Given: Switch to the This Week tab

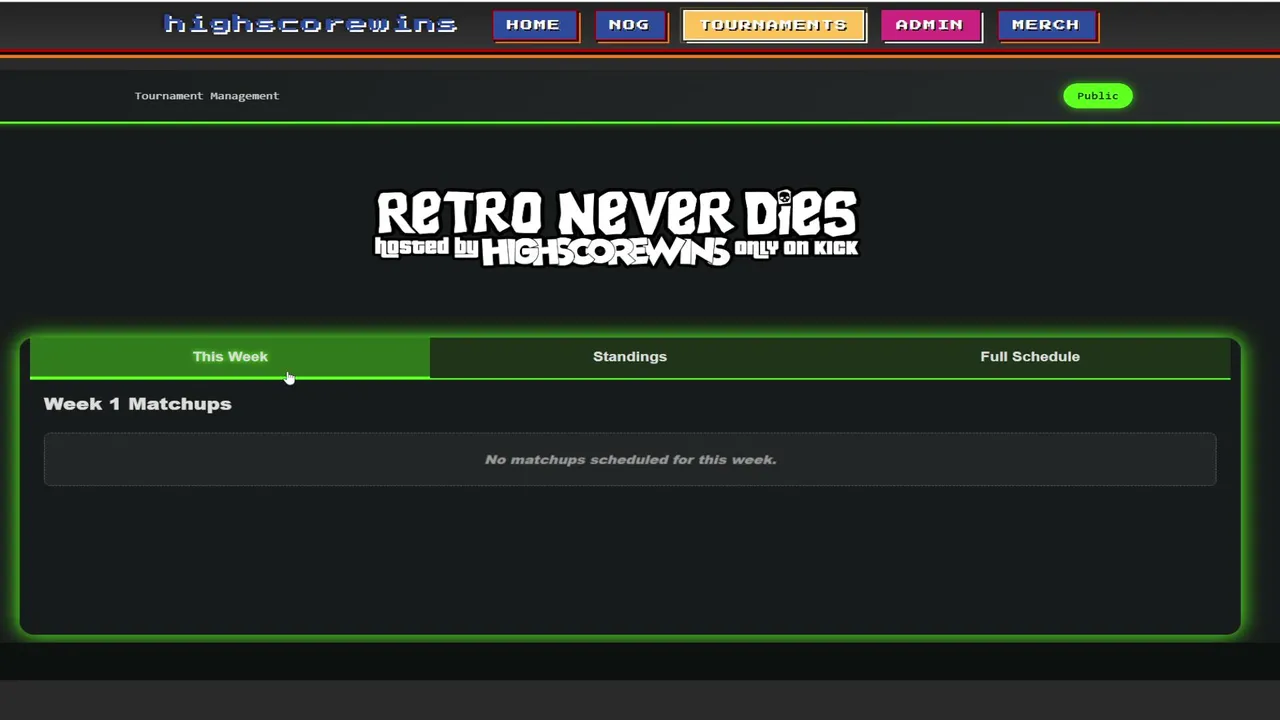Looking at the screenshot, I should coord(230,357).
